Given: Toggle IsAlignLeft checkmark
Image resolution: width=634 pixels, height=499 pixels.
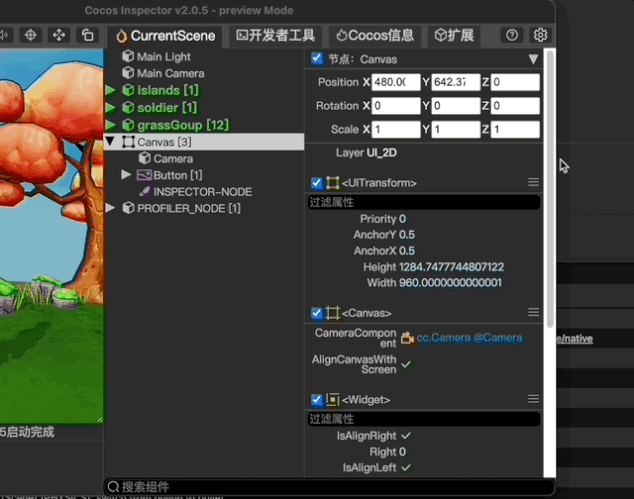Looking at the screenshot, I should [x=406, y=468].
